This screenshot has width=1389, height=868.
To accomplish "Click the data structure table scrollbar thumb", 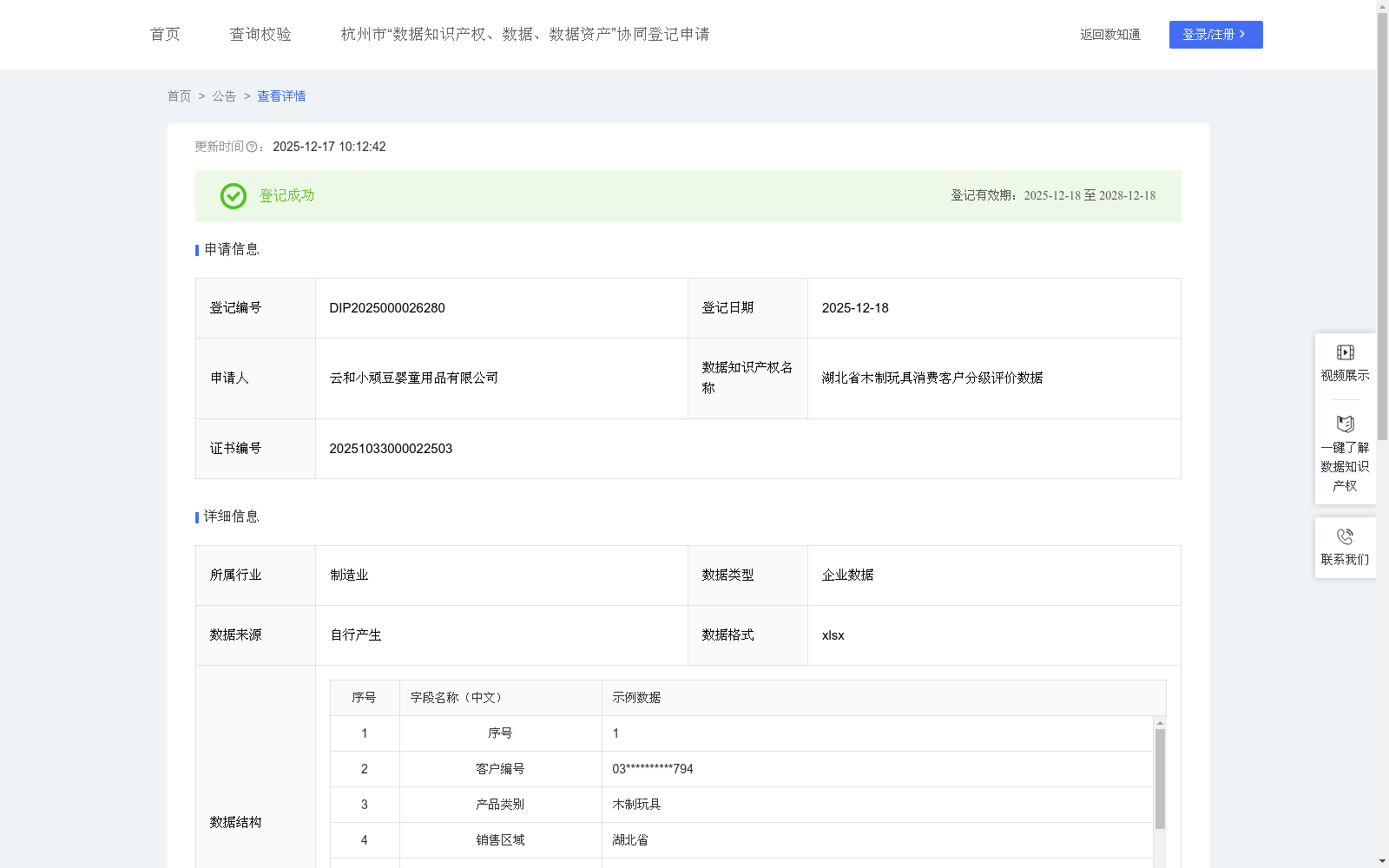I will point(1160,779).
